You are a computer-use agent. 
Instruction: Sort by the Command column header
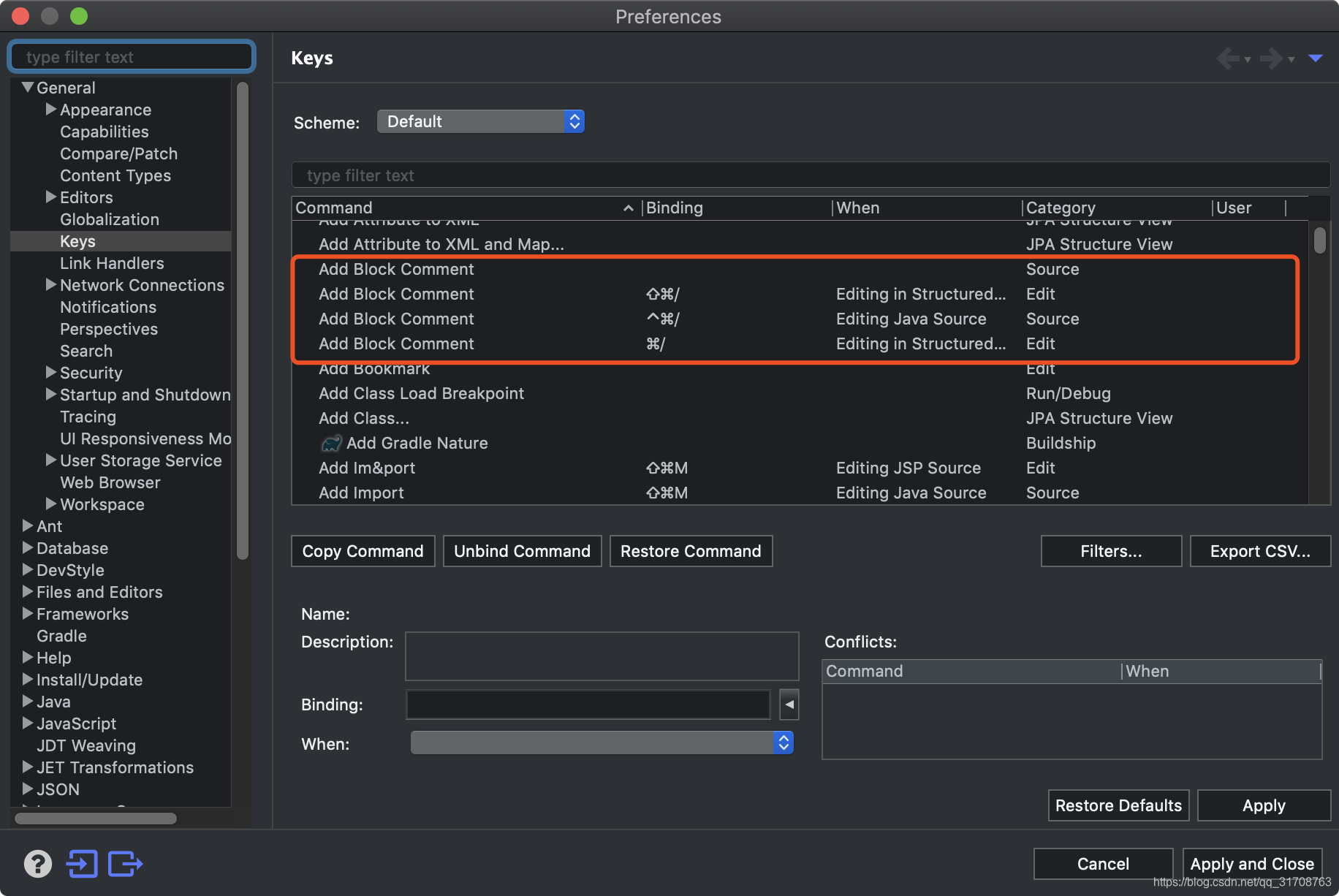click(466, 208)
